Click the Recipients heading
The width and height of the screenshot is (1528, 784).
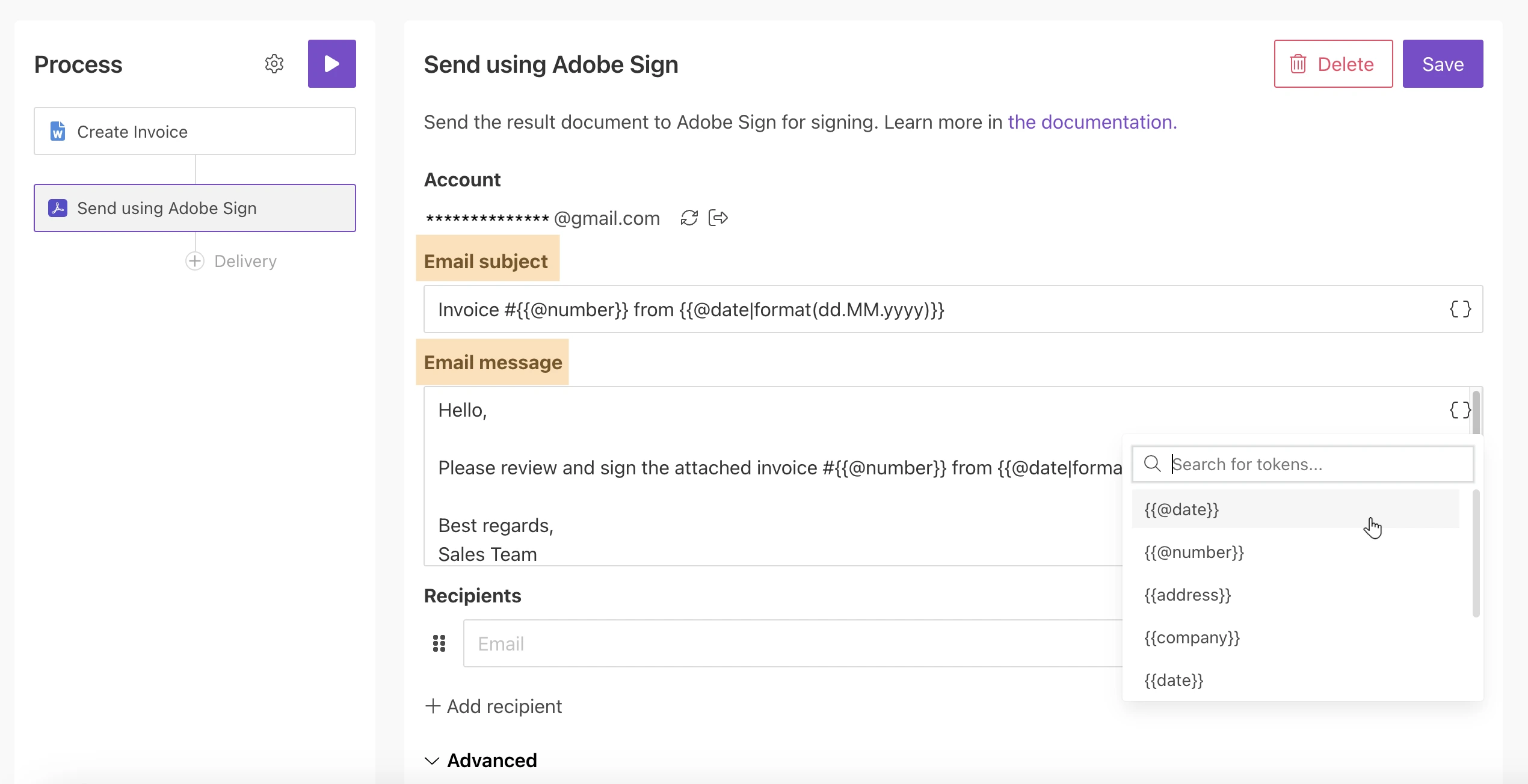[472, 595]
